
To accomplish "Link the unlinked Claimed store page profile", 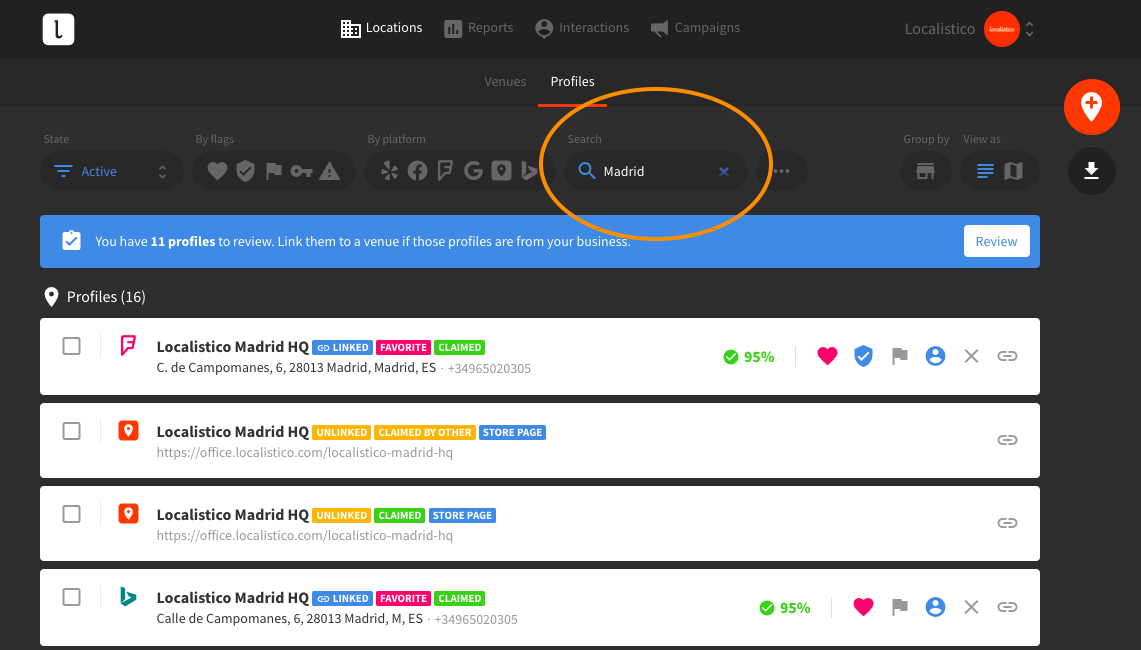I will pyautogui.click(x=1007, y=523).
